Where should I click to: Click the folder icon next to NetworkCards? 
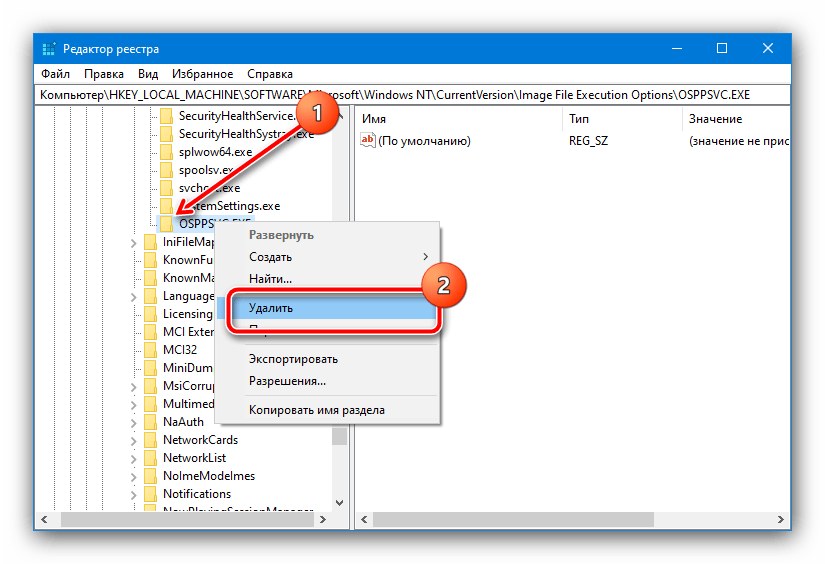[151, 440]
